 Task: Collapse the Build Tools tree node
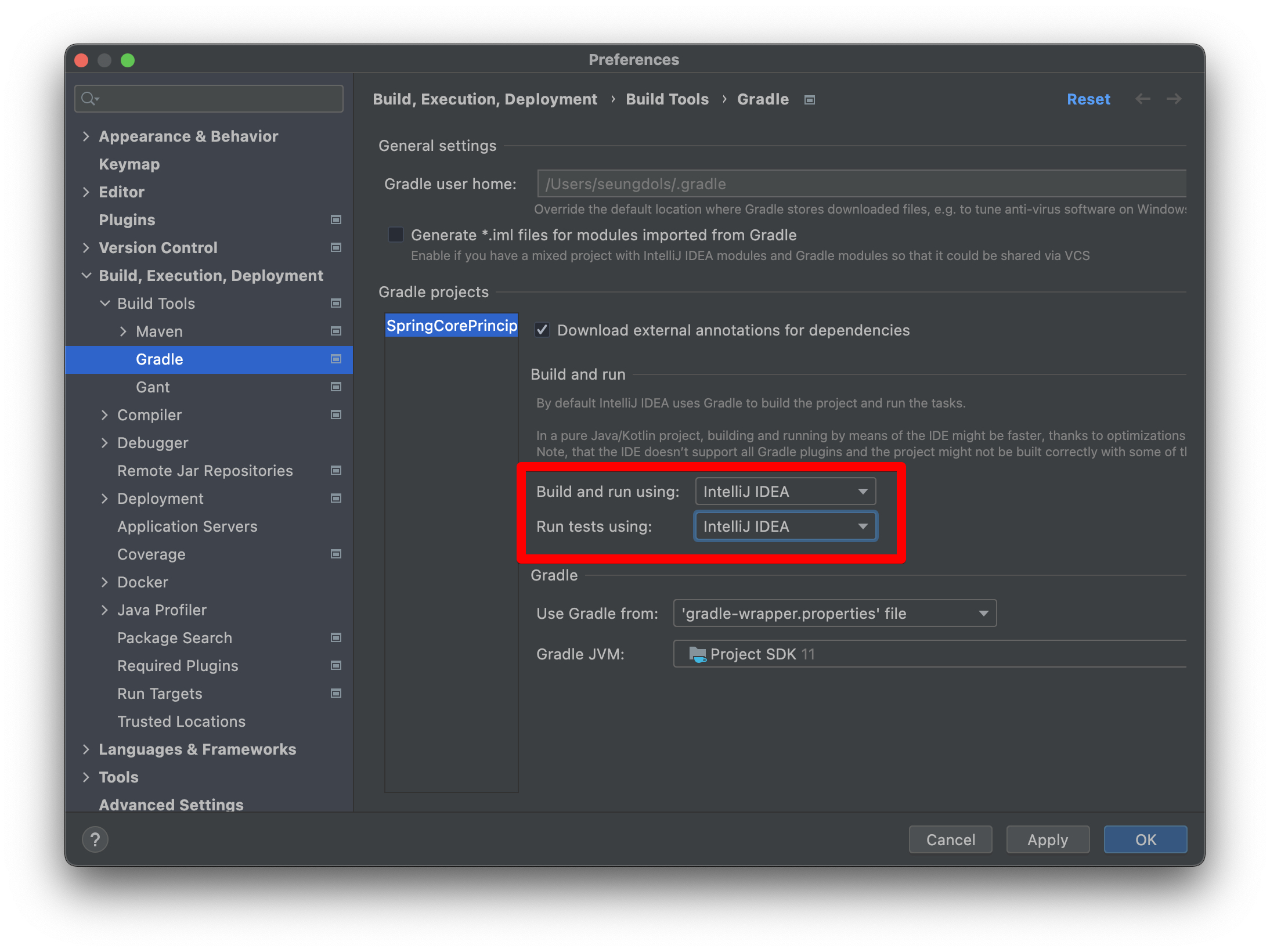[104, 303]
